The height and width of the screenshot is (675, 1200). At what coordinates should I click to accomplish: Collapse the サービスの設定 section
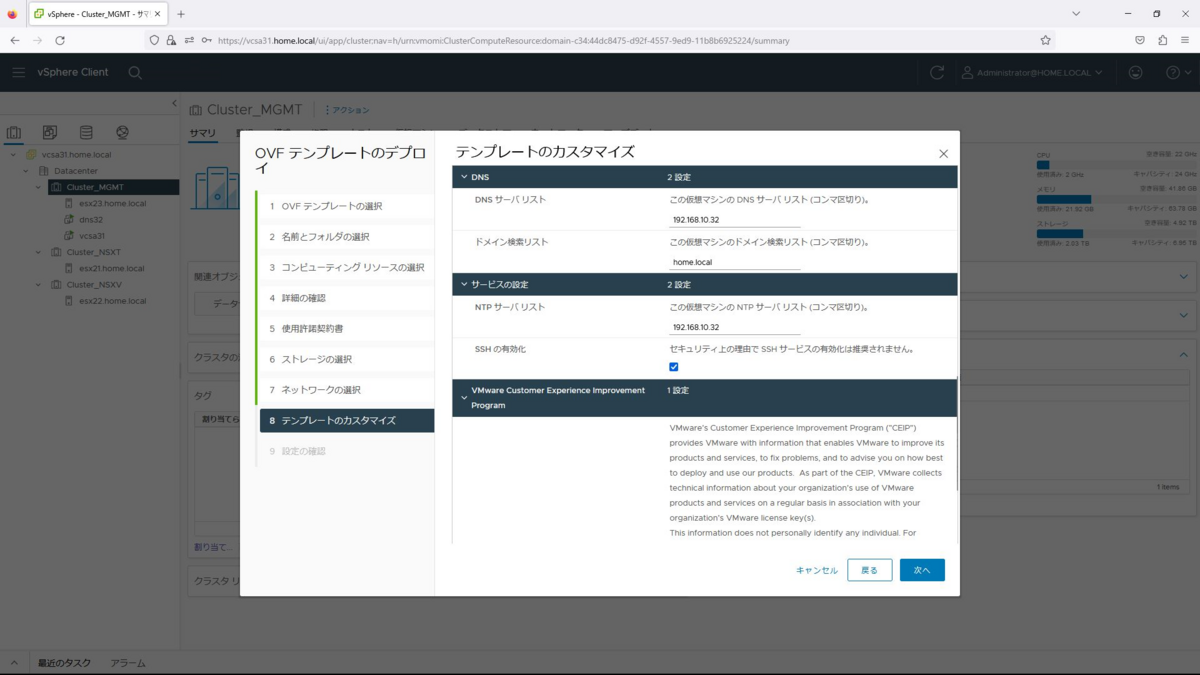464,285
